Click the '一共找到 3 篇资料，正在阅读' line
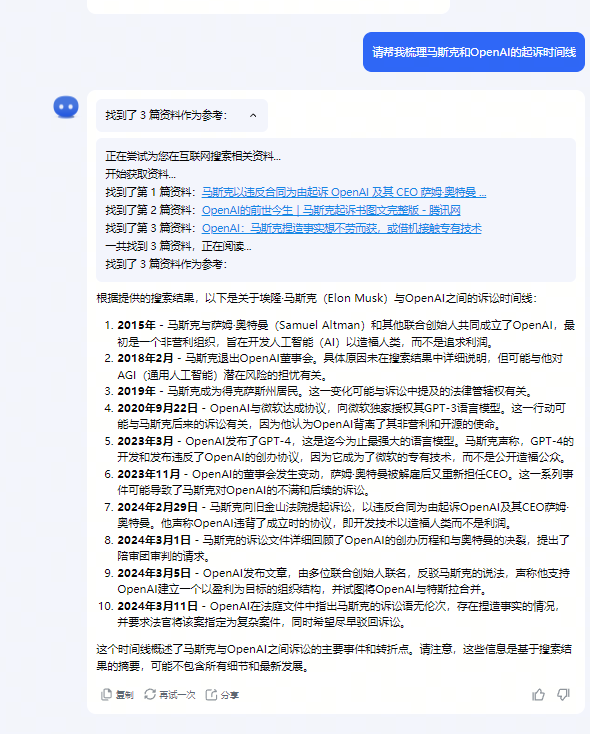The width and height of the screenshot is (590, 734). (x=178, y=246)
